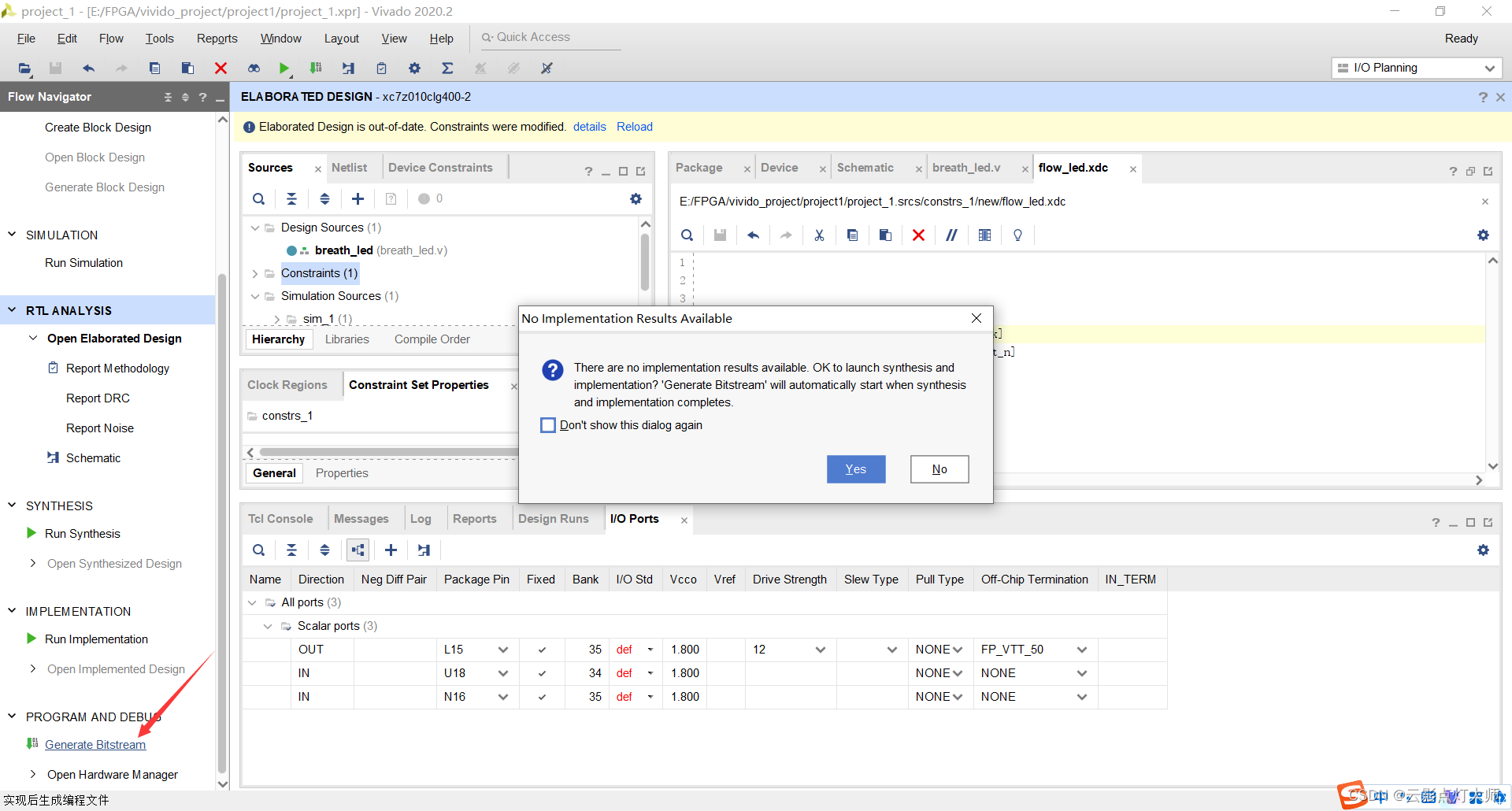Click the Cut scissors icon in the xdc editor

coord(819,235)
